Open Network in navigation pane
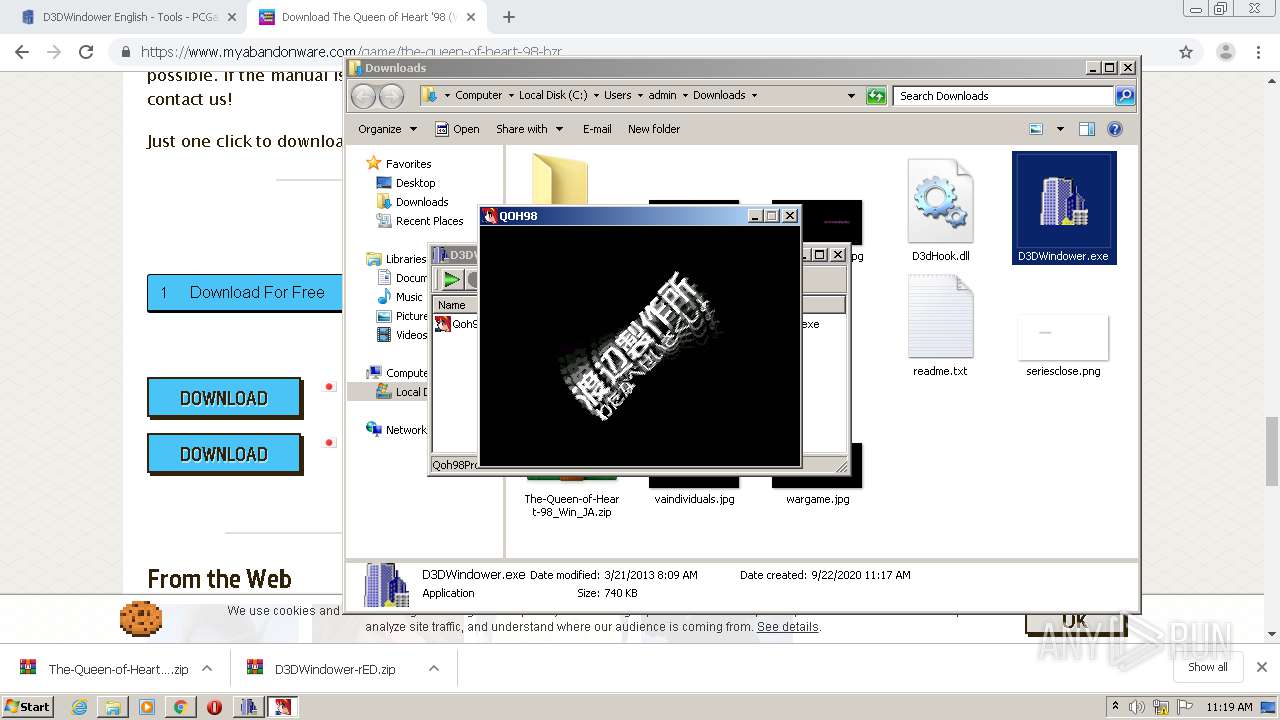Image resolution: width=1280 pixels, height=720 pixels. coord(396,430)
